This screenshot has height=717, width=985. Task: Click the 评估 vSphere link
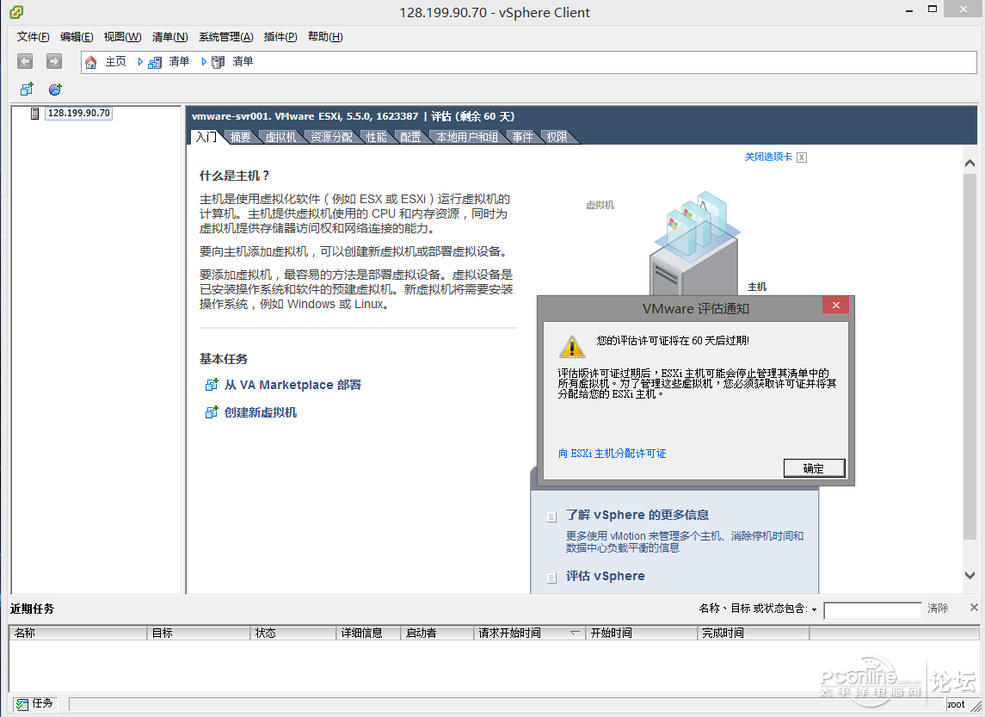[x=606, y=576]
